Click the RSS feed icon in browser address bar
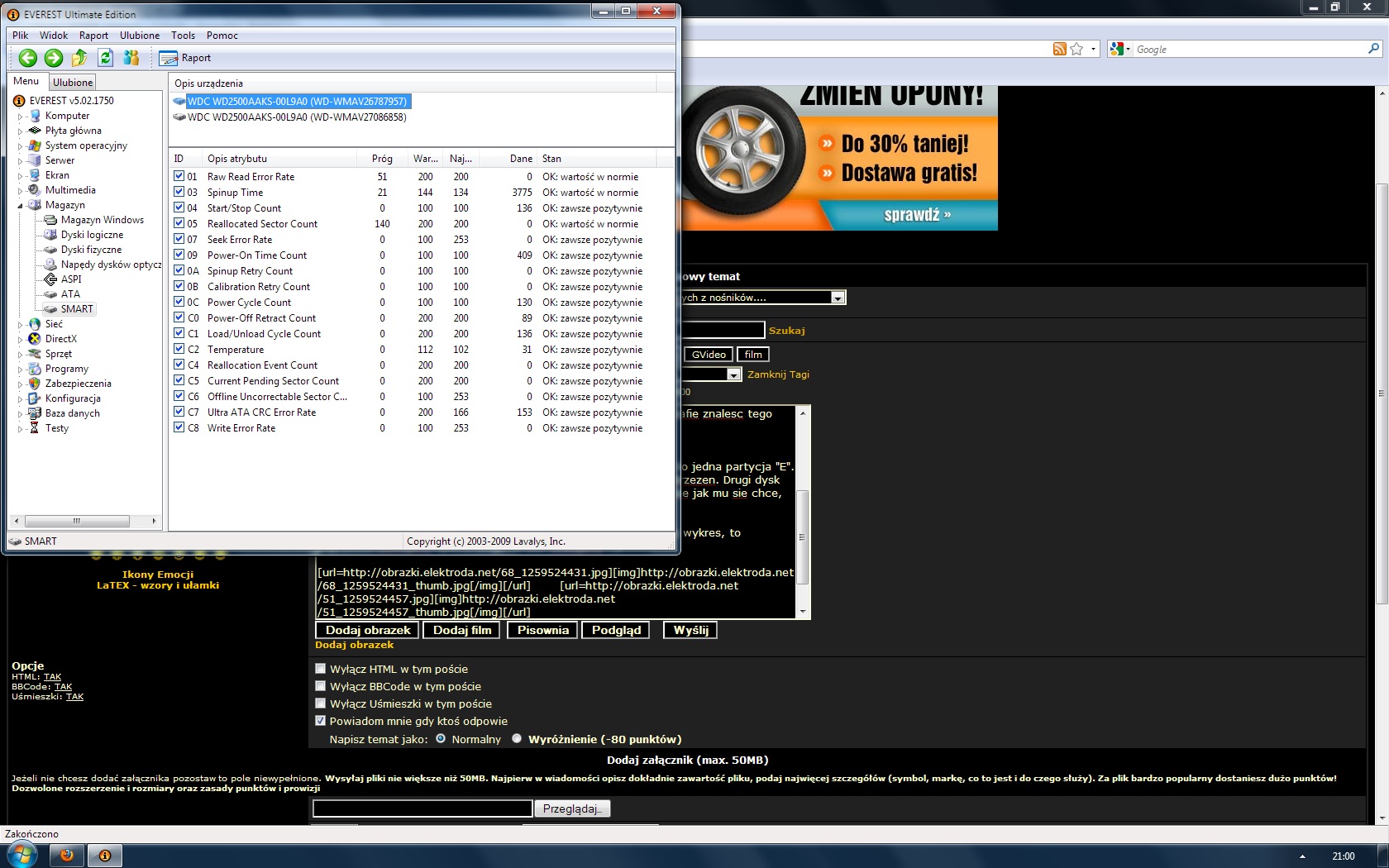 tap(1059, 50)
